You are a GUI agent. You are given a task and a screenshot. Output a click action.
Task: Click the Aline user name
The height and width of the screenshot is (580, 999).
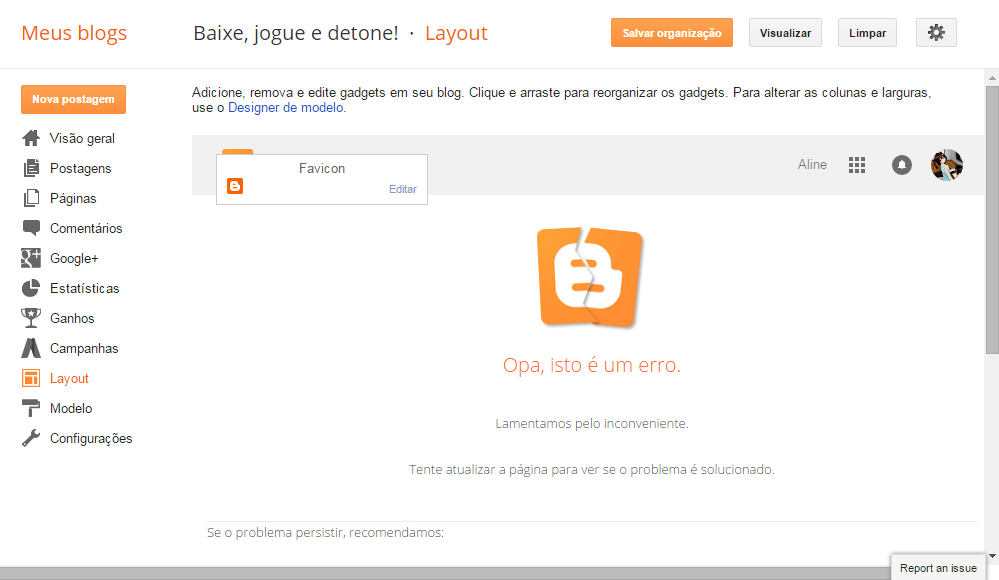tap(812, 164)
